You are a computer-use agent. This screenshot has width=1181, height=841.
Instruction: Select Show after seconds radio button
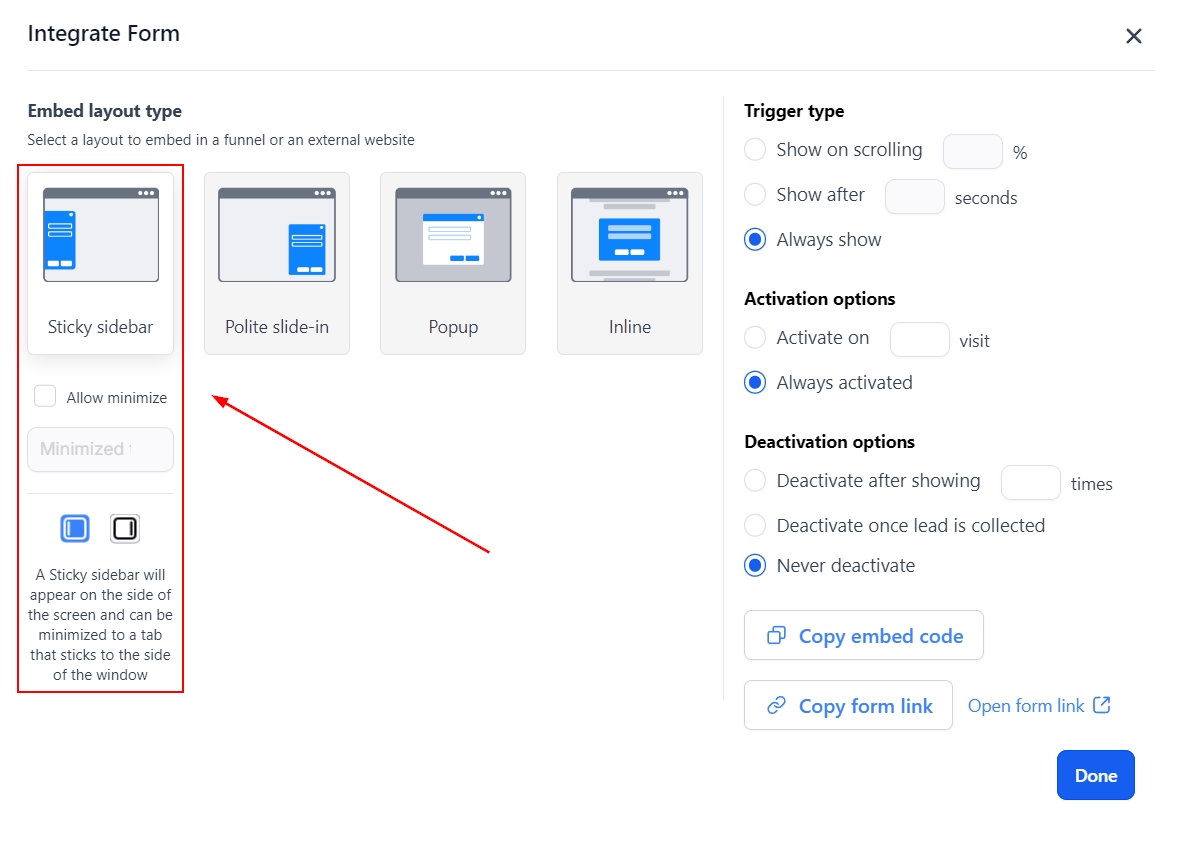tap(755, 194)
